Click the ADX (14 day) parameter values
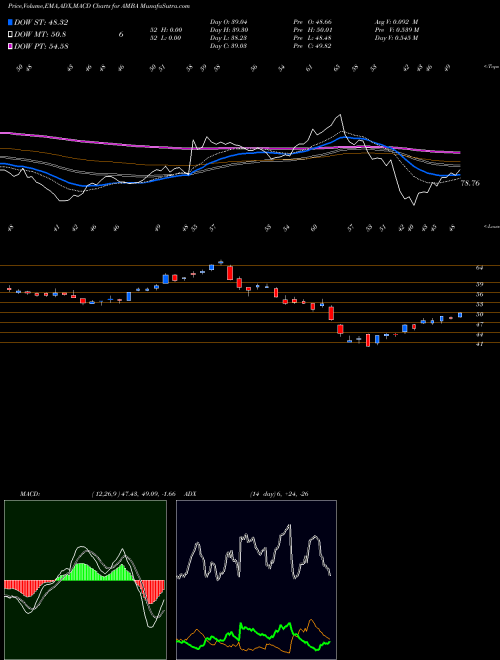 (x=279, y=494)
